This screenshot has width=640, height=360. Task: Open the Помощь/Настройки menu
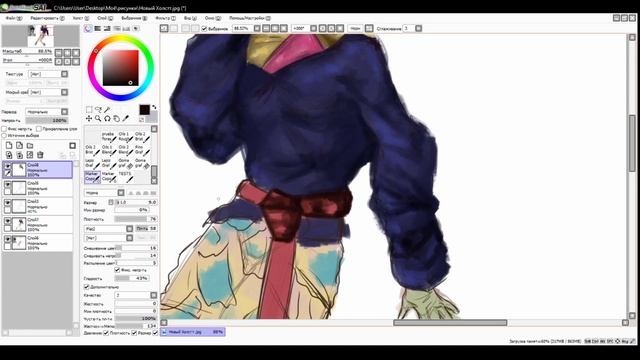point(250,18)
